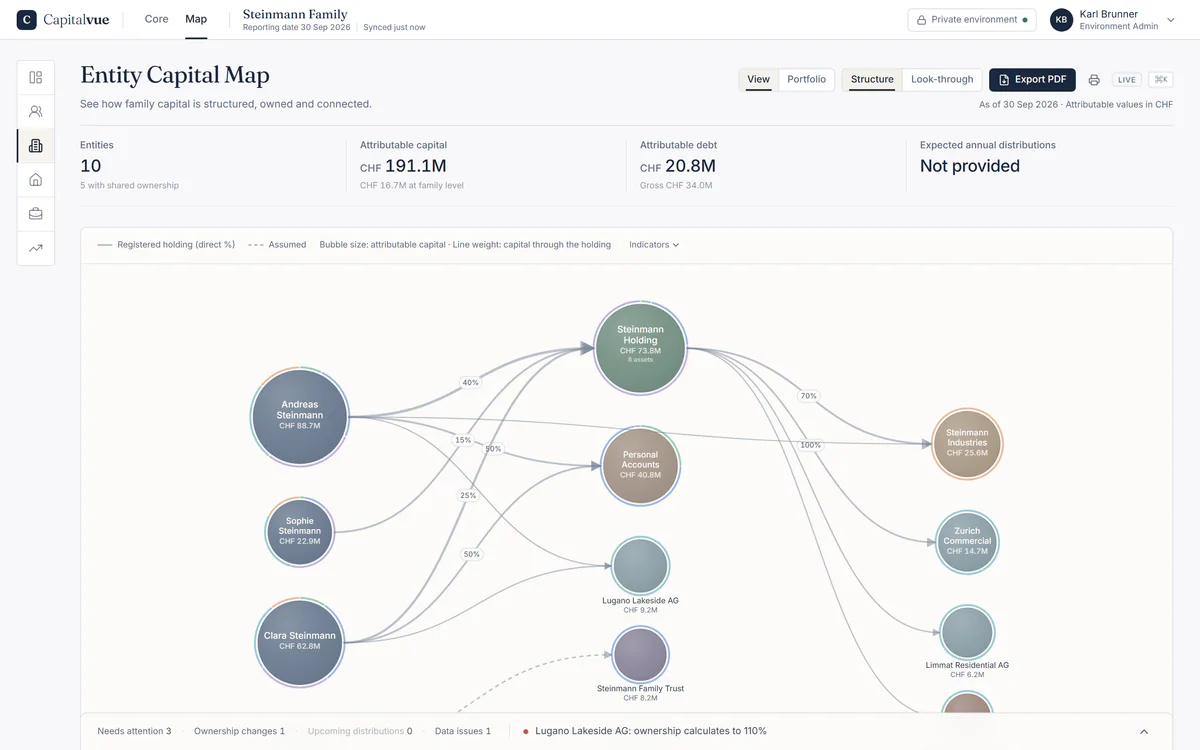Print the entity capital map
This screenshot has height=750, width=1200.
[1094, 80]
